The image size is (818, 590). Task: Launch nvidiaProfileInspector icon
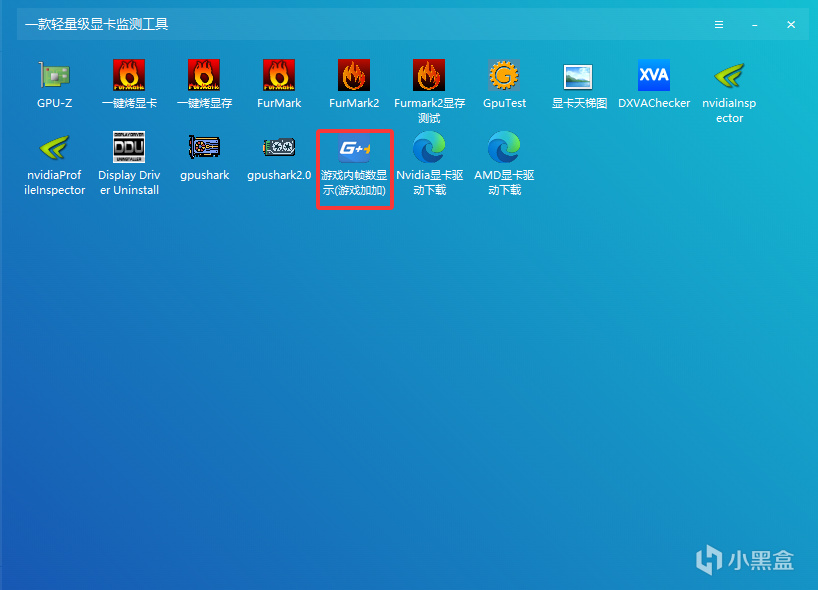click(54, 148)
